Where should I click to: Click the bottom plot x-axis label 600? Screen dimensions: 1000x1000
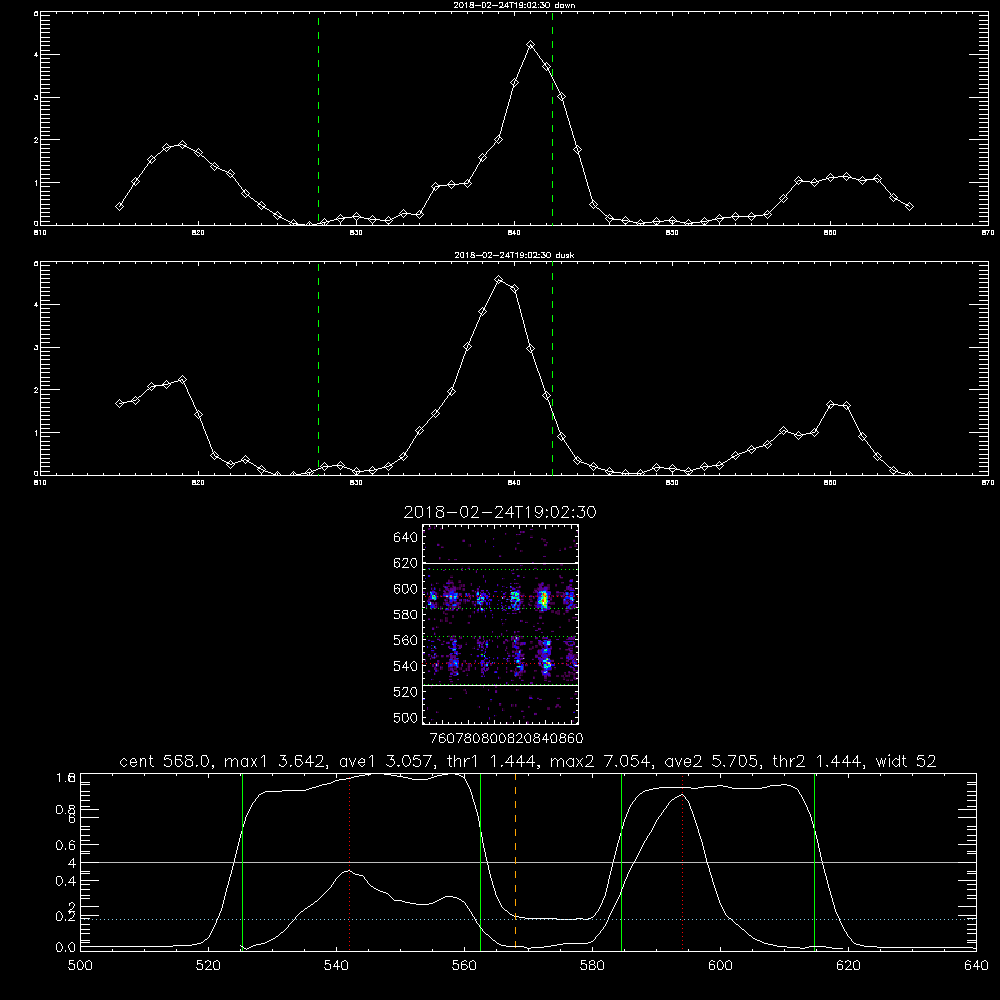tap(720, 966)
